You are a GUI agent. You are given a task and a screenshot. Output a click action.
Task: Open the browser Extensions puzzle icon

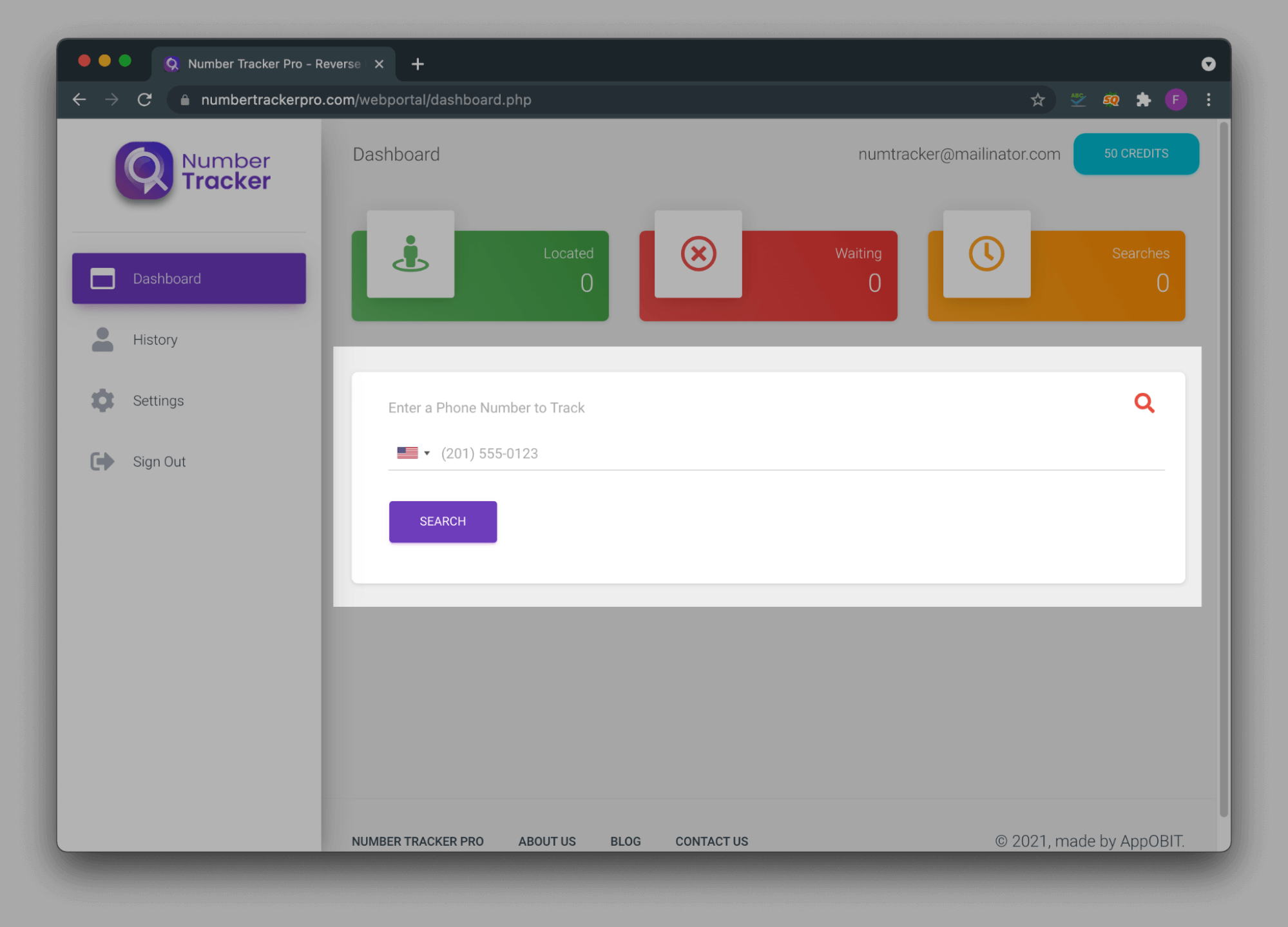click(1143, 100)
